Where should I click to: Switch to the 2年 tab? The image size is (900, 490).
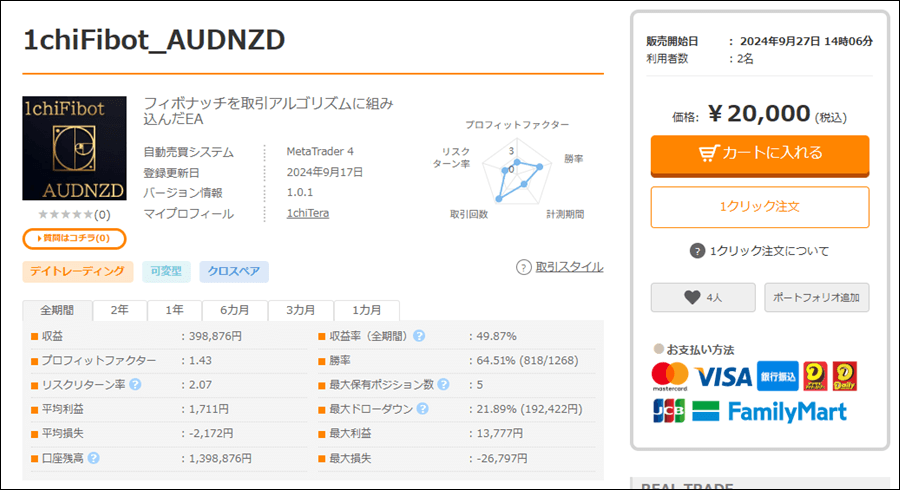tap(119, 310)
